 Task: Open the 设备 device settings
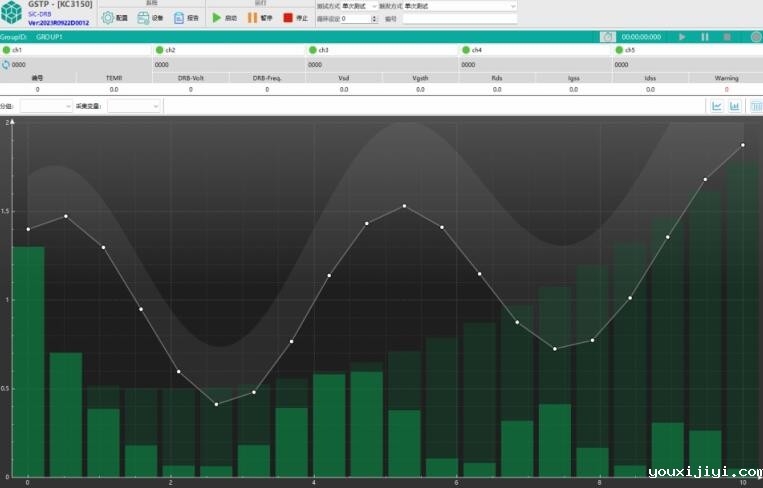151,18
